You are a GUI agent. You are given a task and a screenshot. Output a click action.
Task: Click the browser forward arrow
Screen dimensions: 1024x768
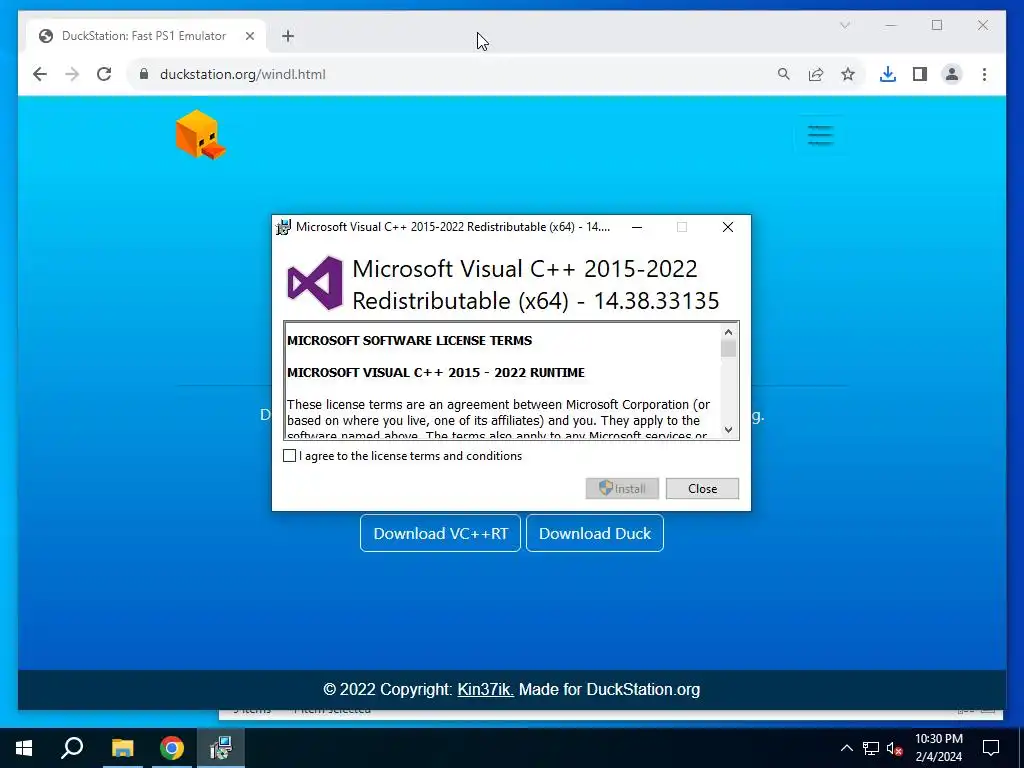(72, 74)
